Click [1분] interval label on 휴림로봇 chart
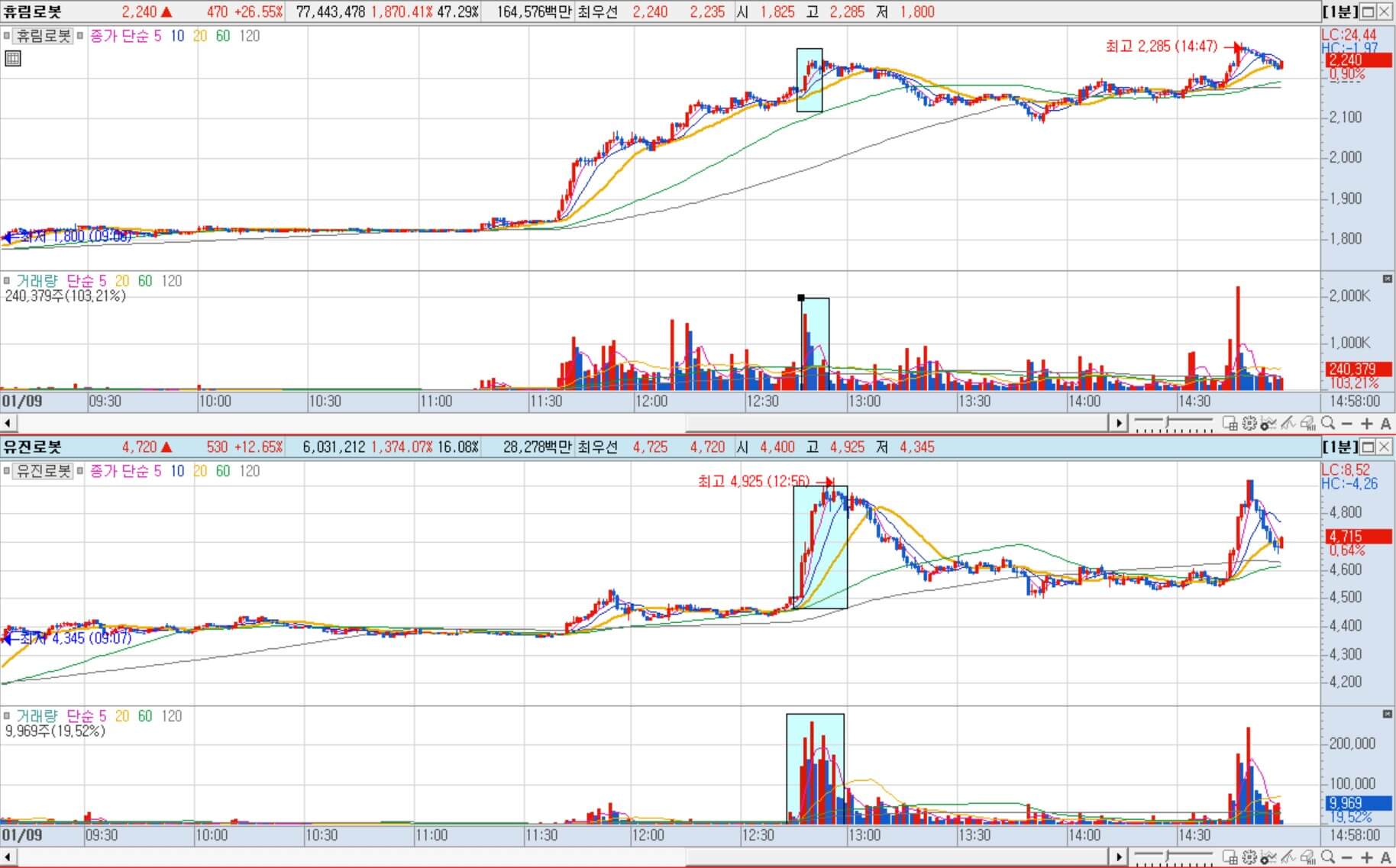This screenshot has height=868, width=1396. [x=1340, y=11]
